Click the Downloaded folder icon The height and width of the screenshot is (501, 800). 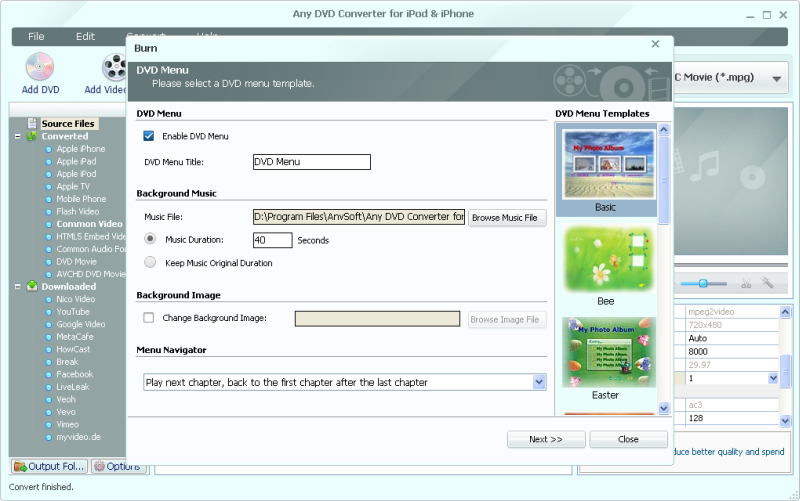pyautogui.click(x=32, y=286)
